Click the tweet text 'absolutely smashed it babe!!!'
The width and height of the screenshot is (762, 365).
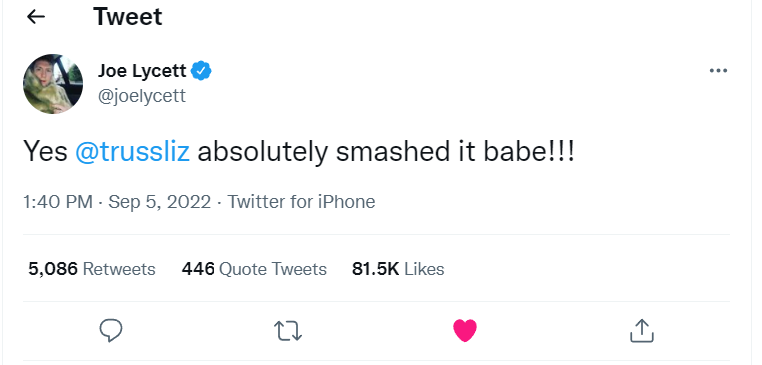tap(386, 151)
